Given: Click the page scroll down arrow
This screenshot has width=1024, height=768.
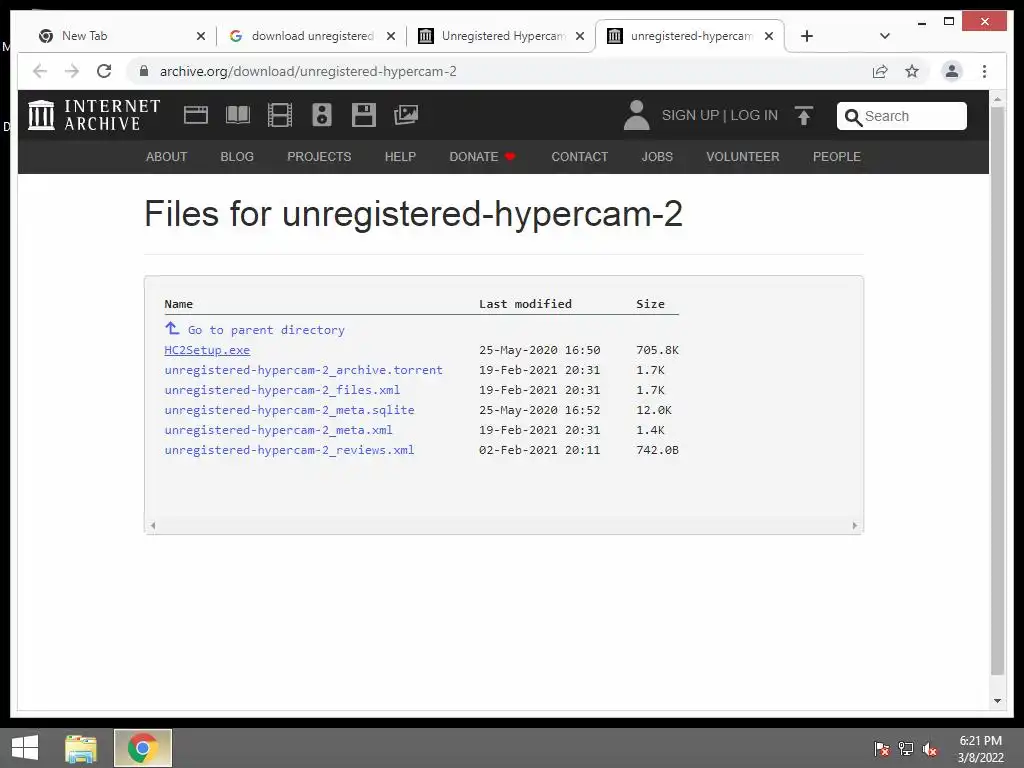Looking at the screenshot, I should click(x=997, y=701).
